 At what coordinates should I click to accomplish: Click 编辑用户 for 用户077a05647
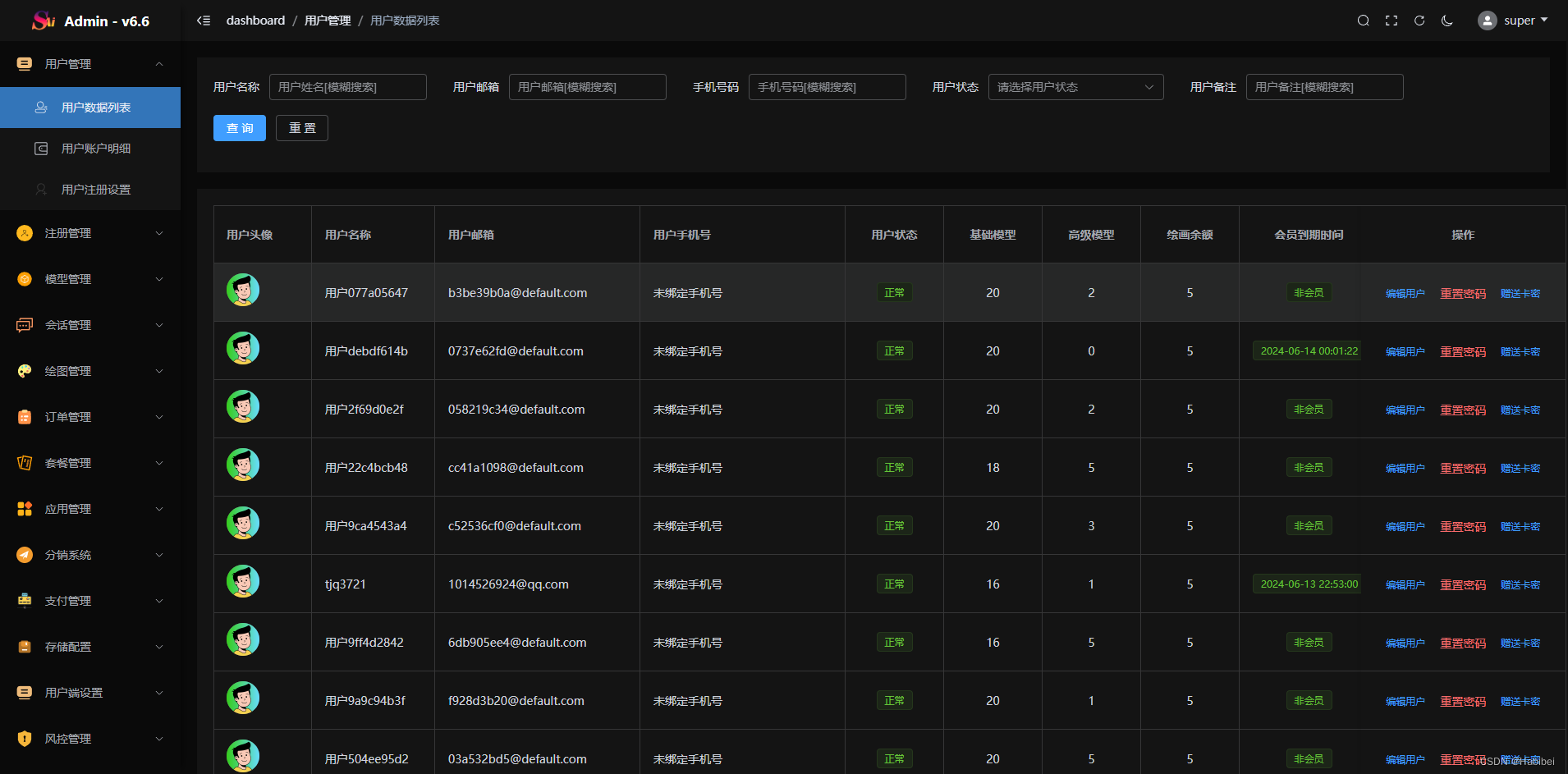(x=1405, y=294)
